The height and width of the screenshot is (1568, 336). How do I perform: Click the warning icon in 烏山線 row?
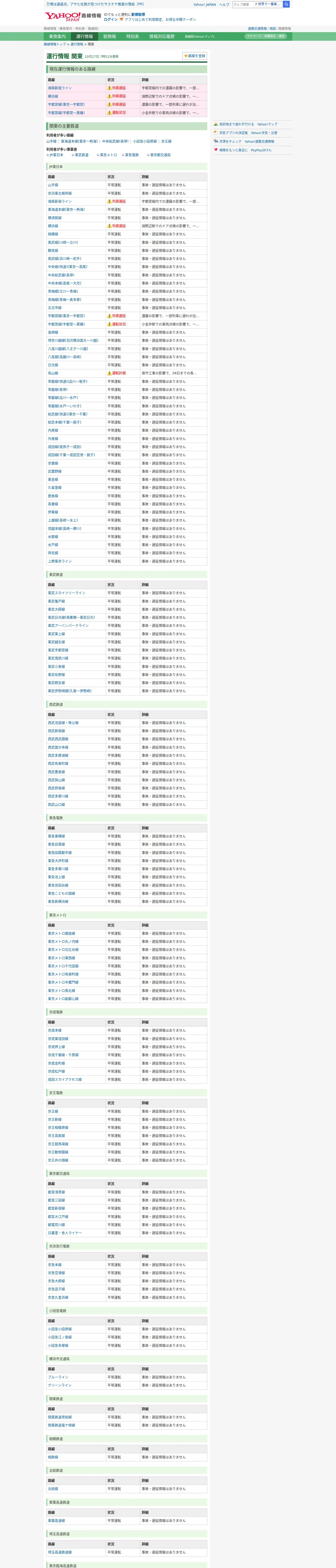point(109,373)
